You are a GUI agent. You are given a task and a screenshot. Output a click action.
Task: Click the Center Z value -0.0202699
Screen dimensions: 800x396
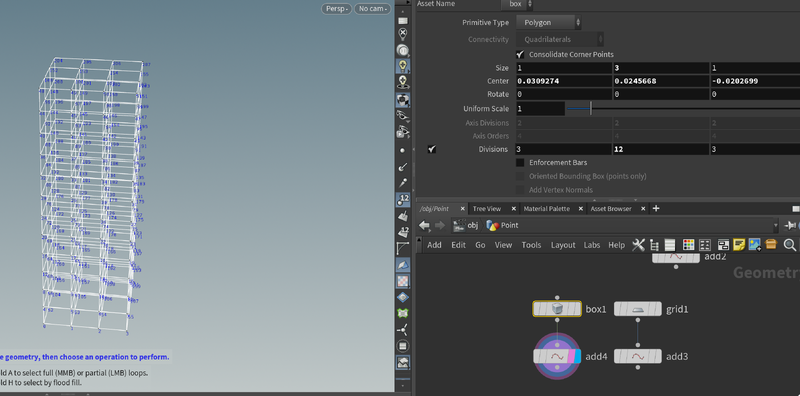tap(755, 81)
